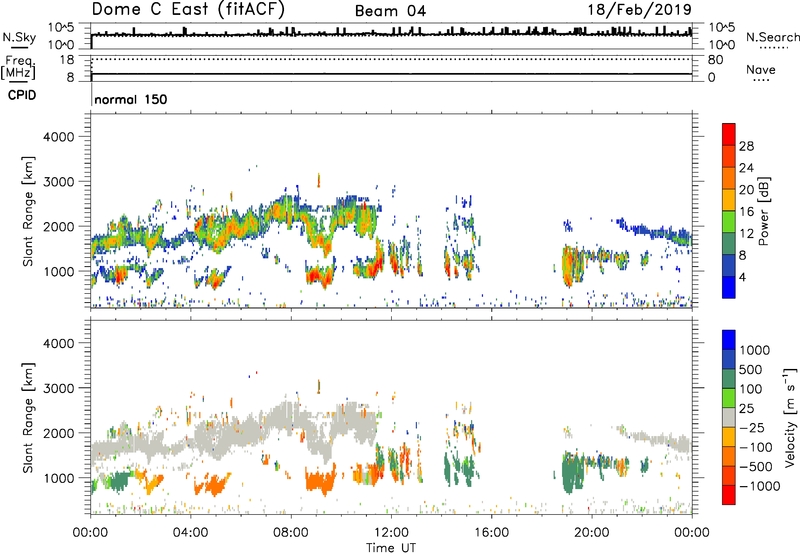800x554 pixels.
Task: Click the '-500' velocity colorbar label
Action: coord(756,467)
